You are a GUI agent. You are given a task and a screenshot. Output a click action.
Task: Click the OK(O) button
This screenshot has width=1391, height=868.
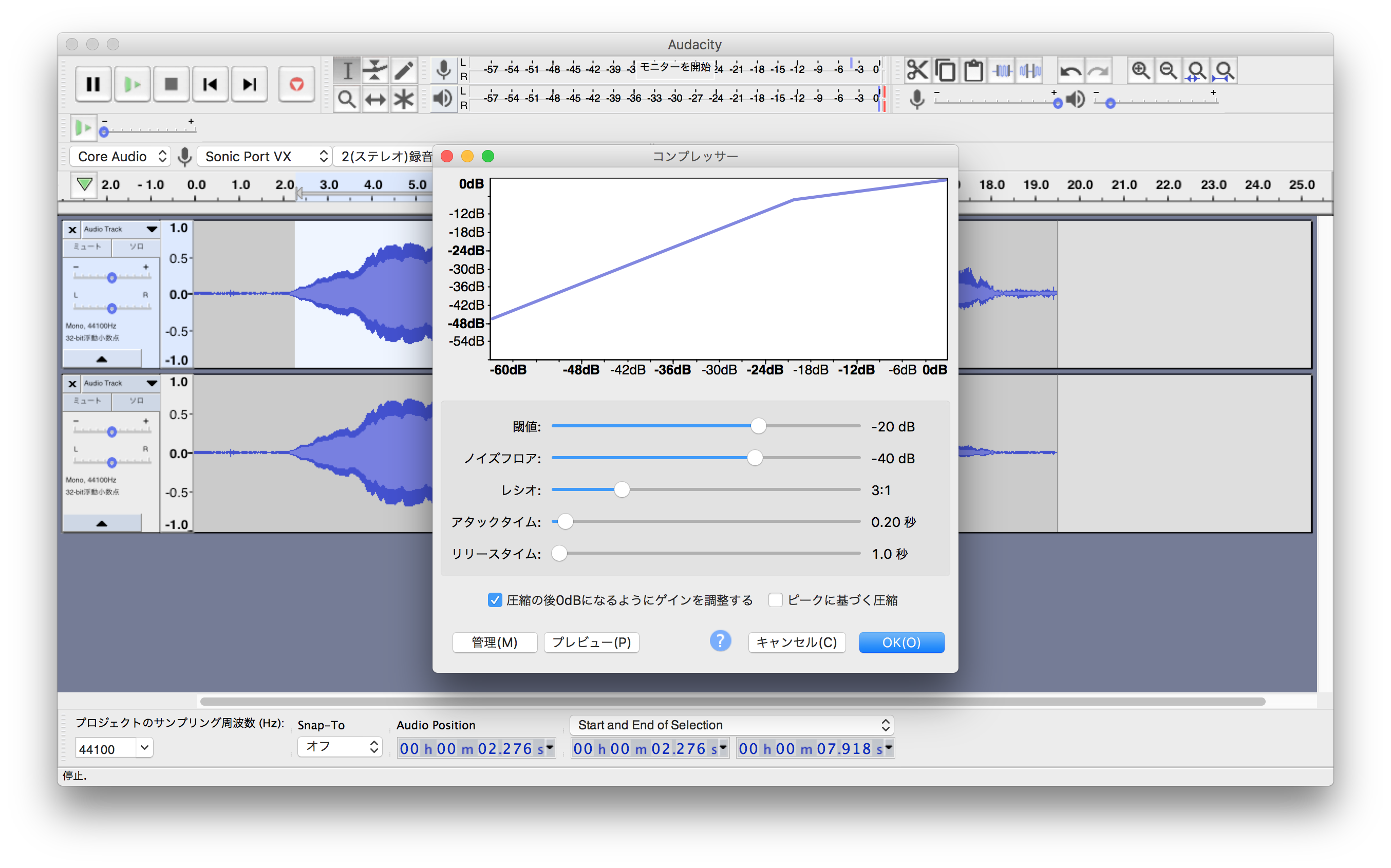[901, 643]
